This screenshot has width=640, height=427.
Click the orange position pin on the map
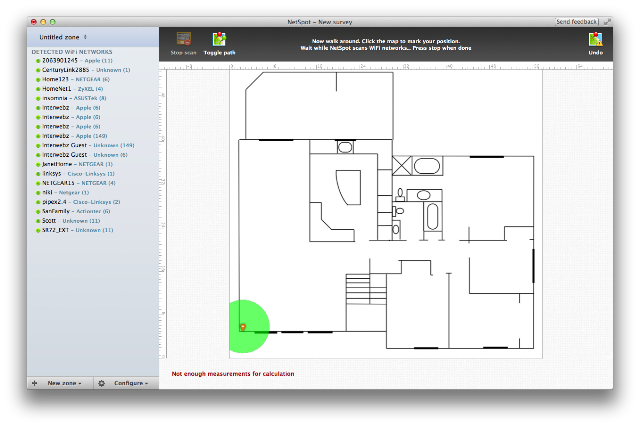pos(243,327)
